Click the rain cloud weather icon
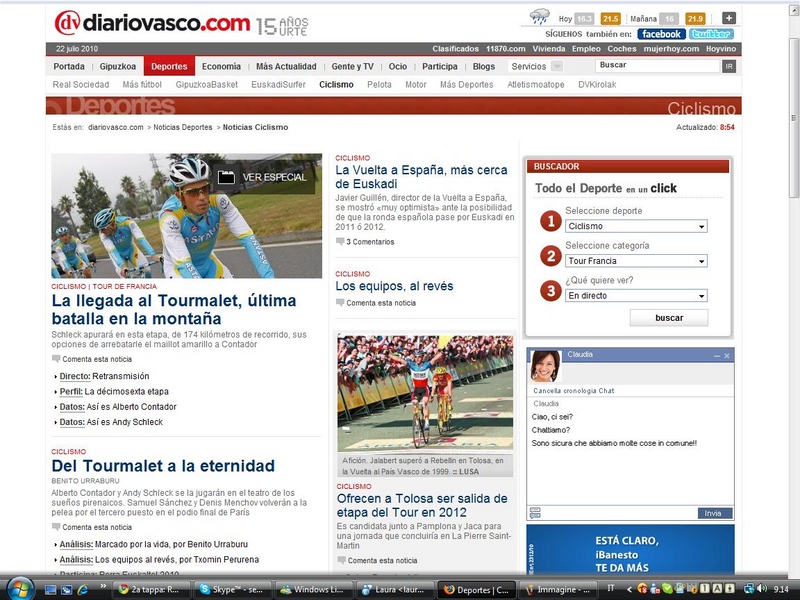 (x=539, y=17)
